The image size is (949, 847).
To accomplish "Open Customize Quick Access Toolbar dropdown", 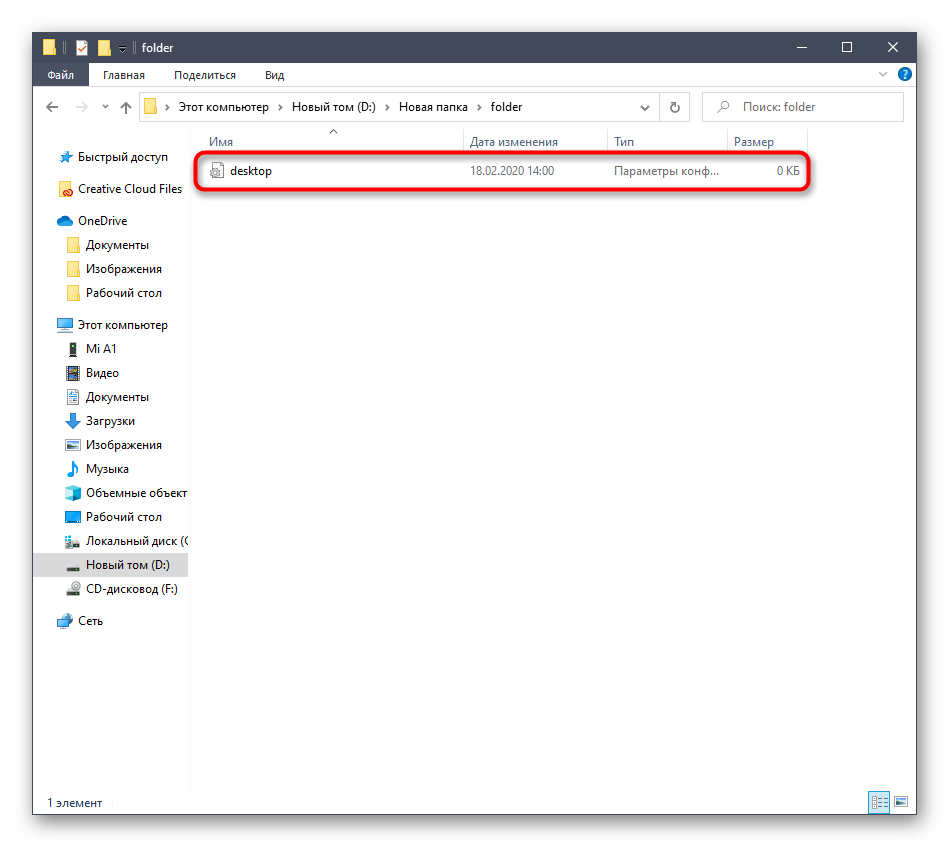I will 122,48.
